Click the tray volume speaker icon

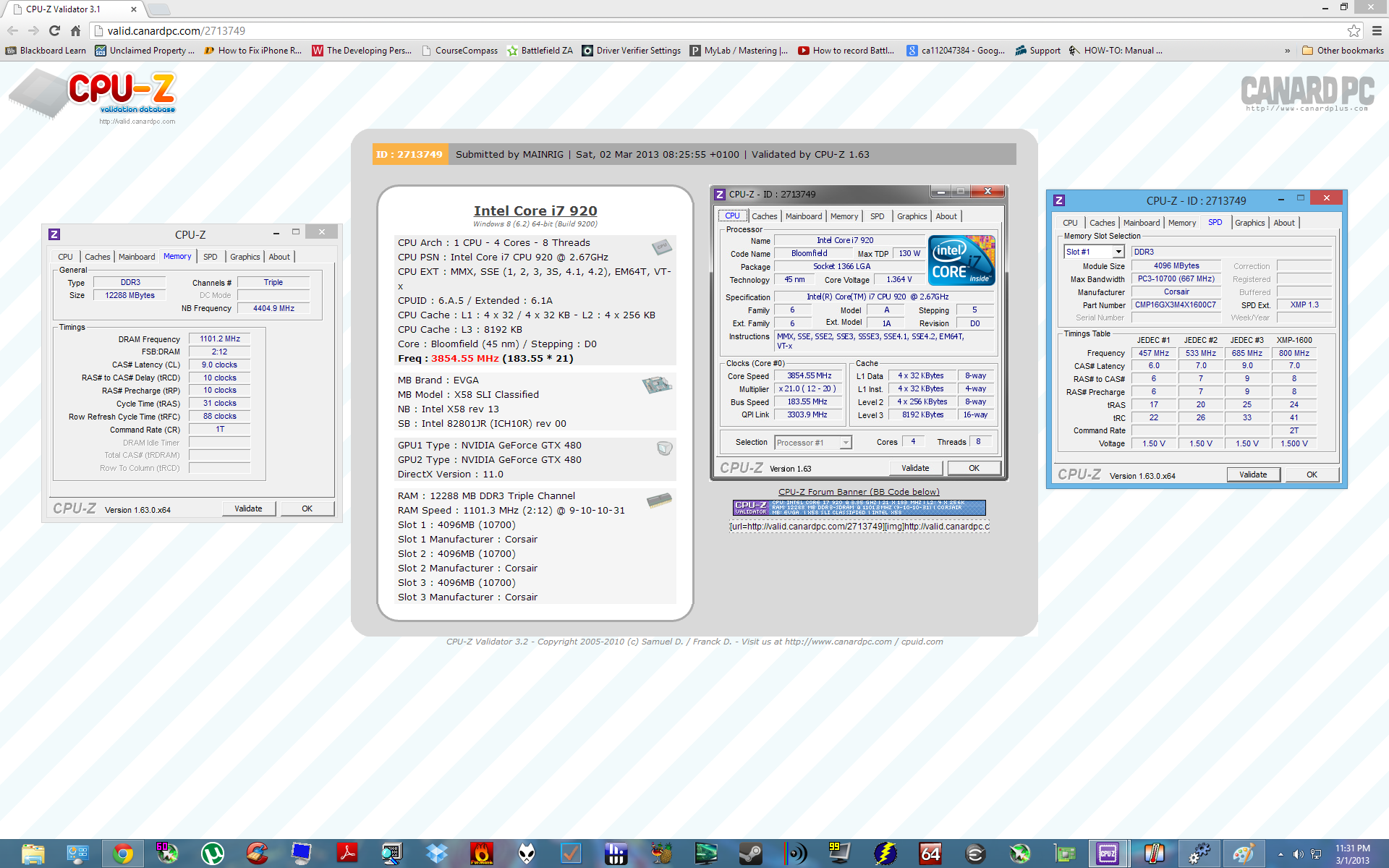click(x=1298, y=854)
